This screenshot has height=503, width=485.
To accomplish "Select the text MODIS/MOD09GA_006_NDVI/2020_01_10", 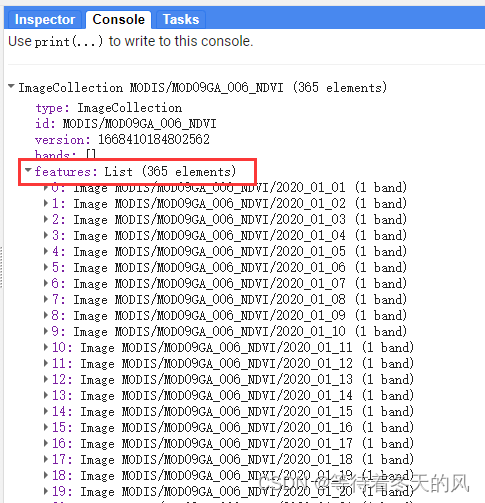I will click(x=230, y=331).
